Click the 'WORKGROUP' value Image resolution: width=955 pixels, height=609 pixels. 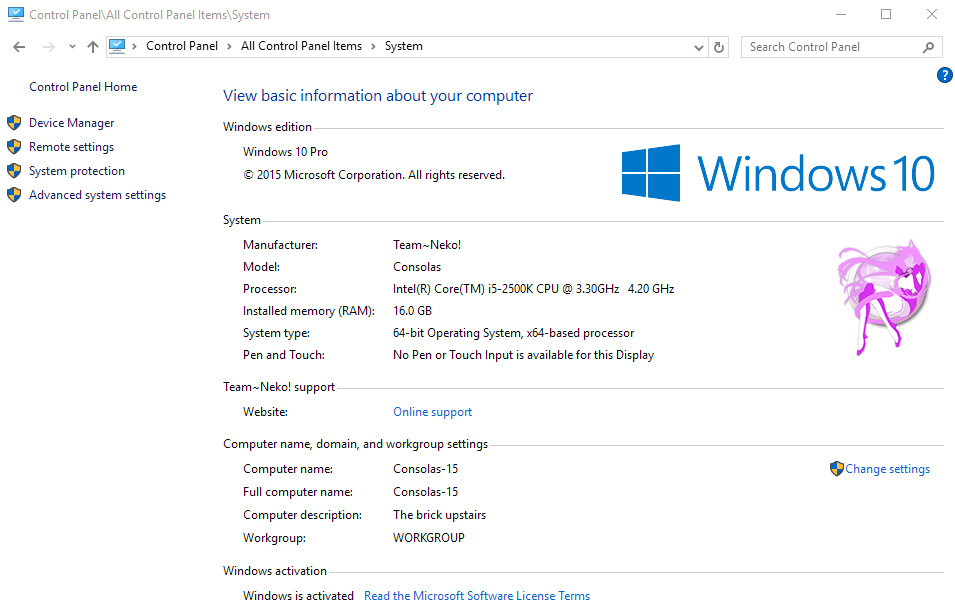[x=428, y=538]
